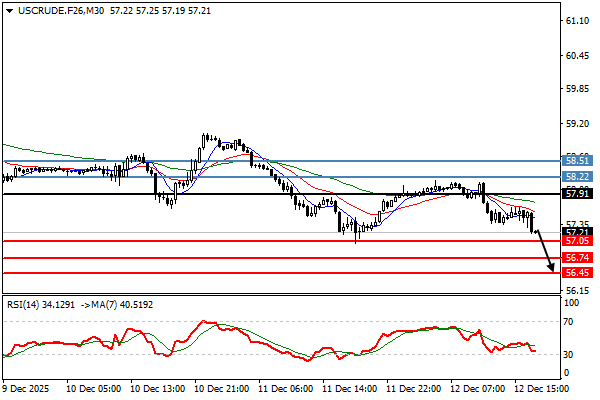This screenshot has width=600, height=400.
Task: Click the small triangle icon beside USCRUDE title
Action: pos(8,8)
